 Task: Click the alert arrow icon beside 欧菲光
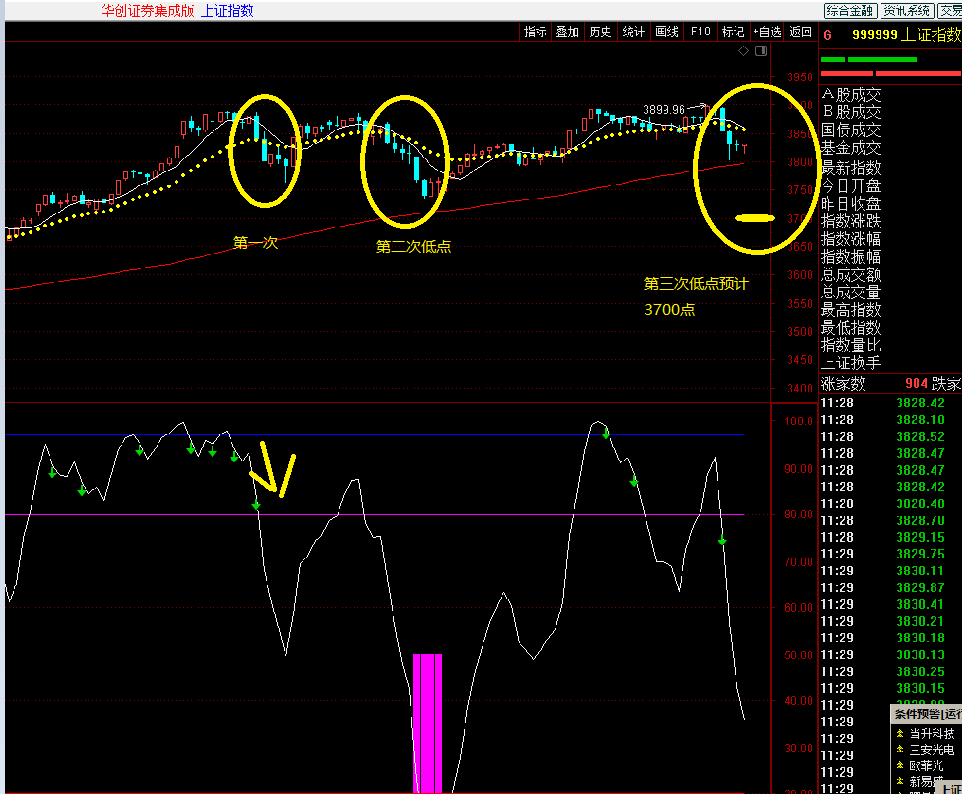[x=900, y=765]
